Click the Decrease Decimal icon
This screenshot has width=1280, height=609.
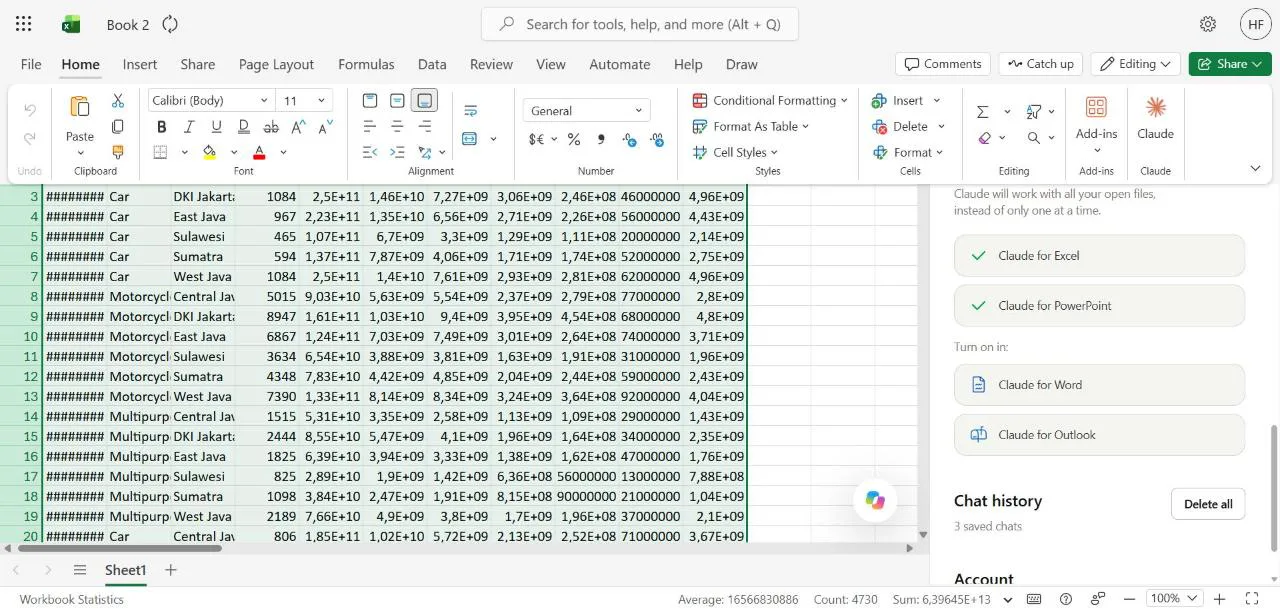point(657,140)
